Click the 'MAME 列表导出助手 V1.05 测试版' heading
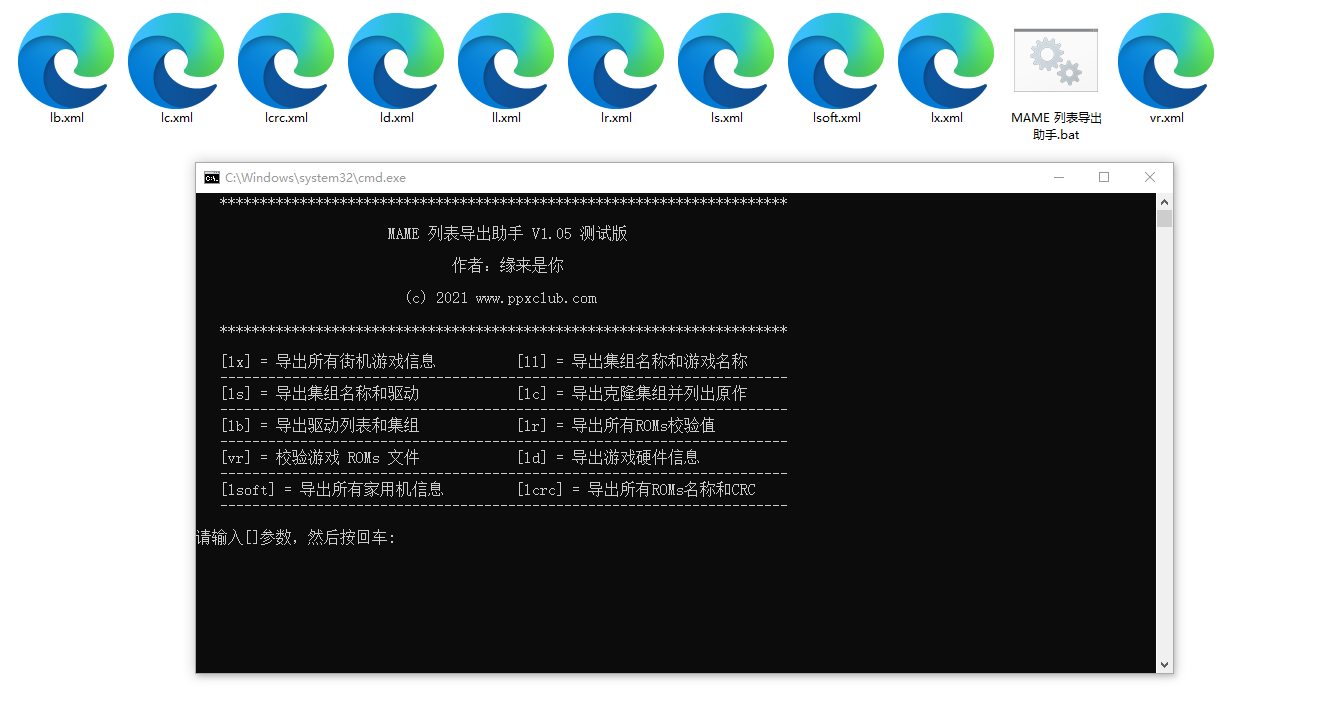The width and height of the screenshot is (1328, 702). click(508, 233)
